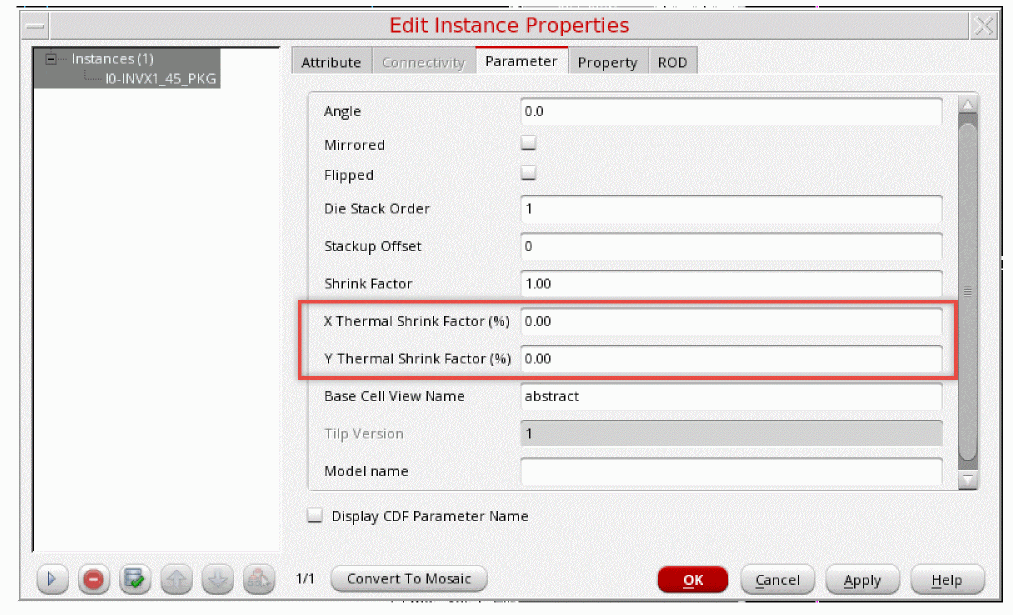Click the Base Cell View Name field
Image resolution: width=1013 pixels, height=615 pixels.
[731, 396]
